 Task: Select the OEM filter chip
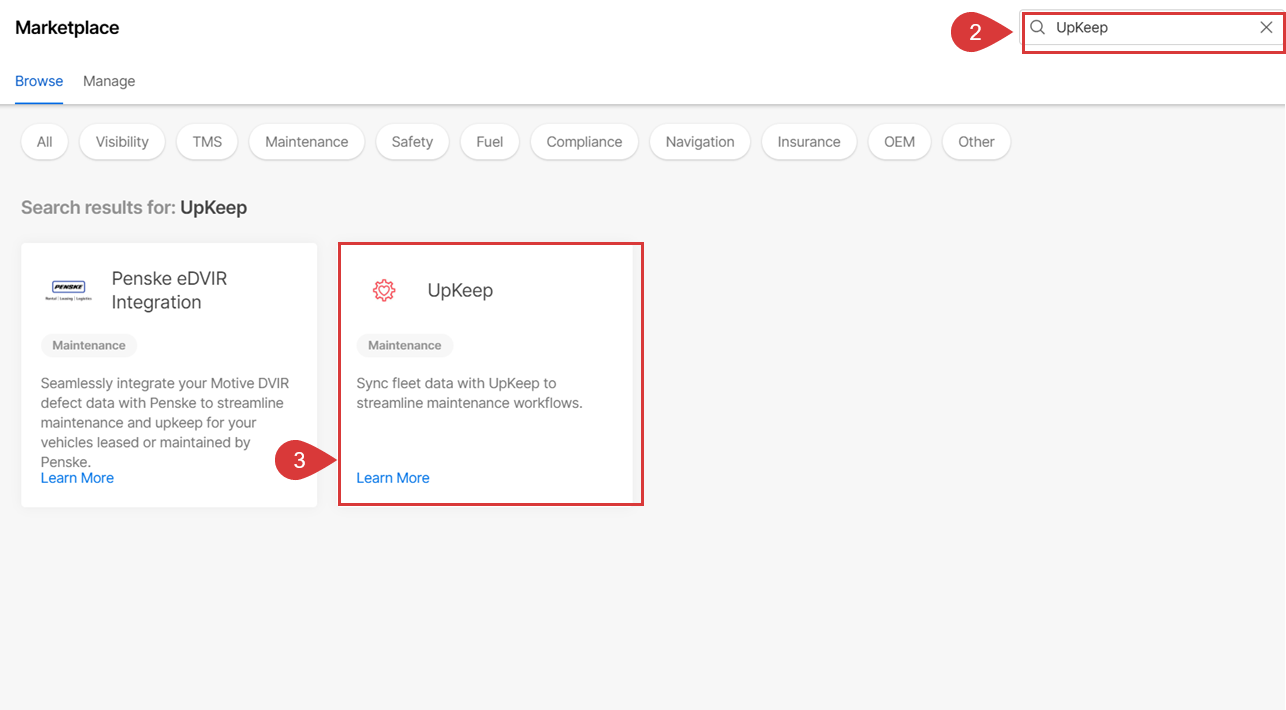[x=899, y=142]
